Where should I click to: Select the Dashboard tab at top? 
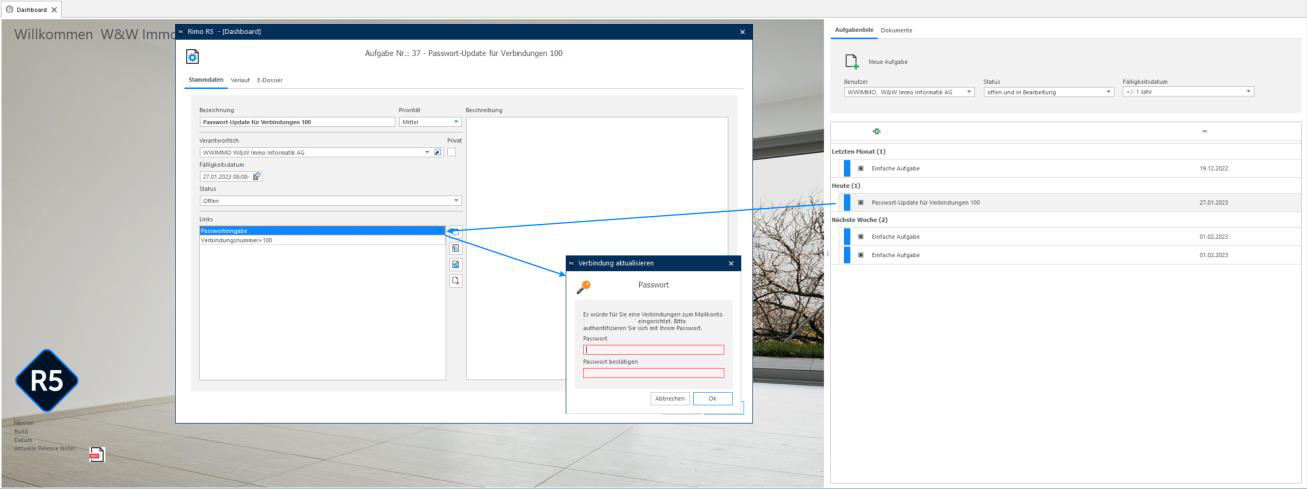32,9
